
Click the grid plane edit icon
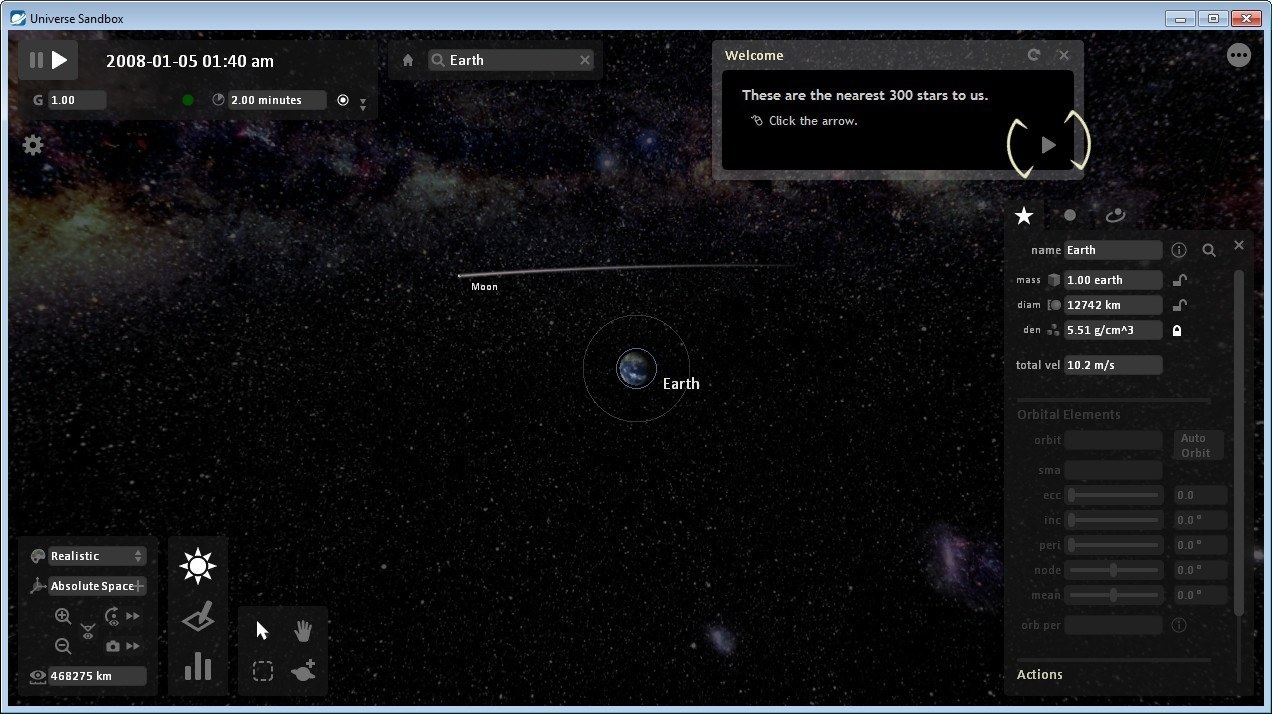(198, 617)
